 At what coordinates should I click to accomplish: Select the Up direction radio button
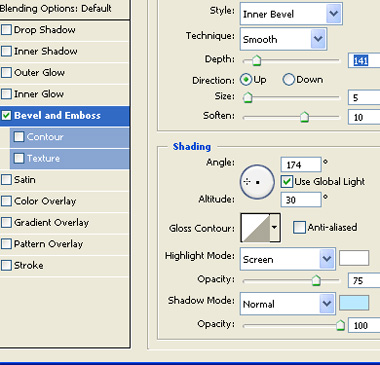click(246, 80)
